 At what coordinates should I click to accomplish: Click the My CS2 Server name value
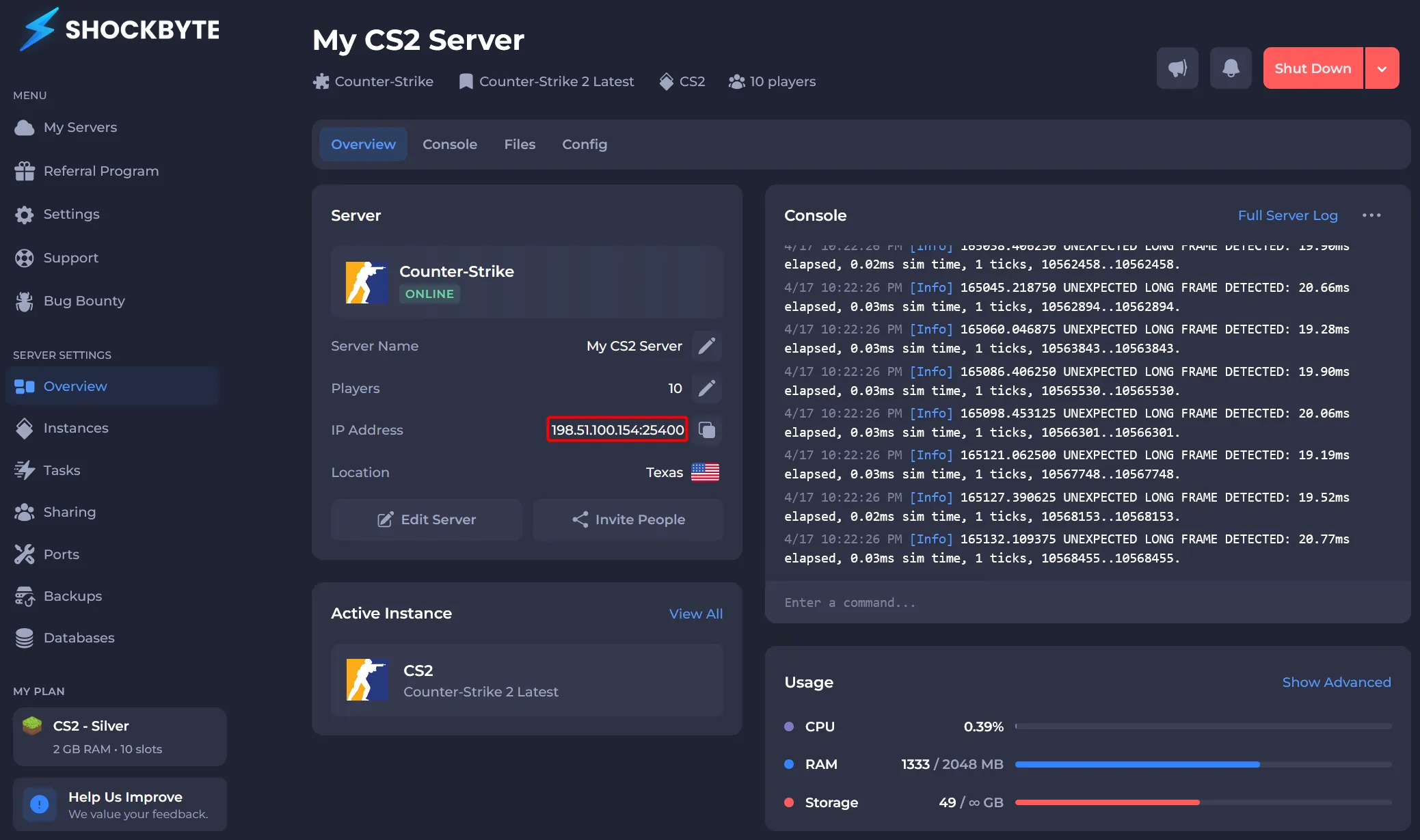coord(634,346)
